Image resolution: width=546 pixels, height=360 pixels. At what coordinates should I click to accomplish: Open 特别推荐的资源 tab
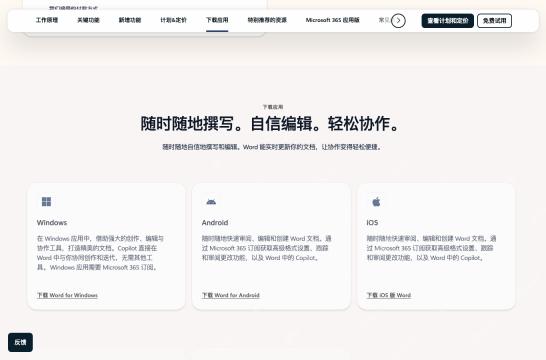pos(267,20)
